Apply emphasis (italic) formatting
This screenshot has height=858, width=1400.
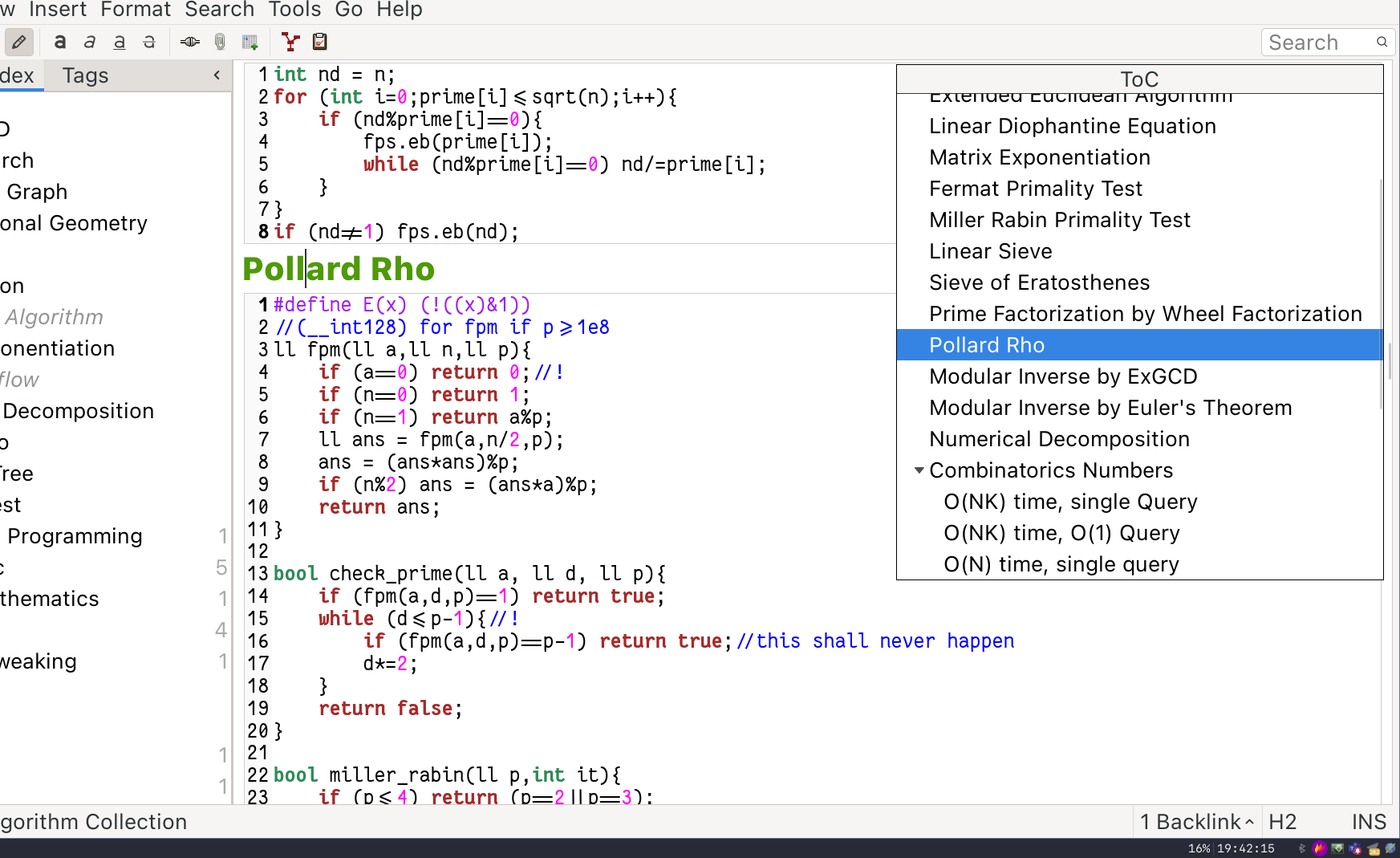89,42
